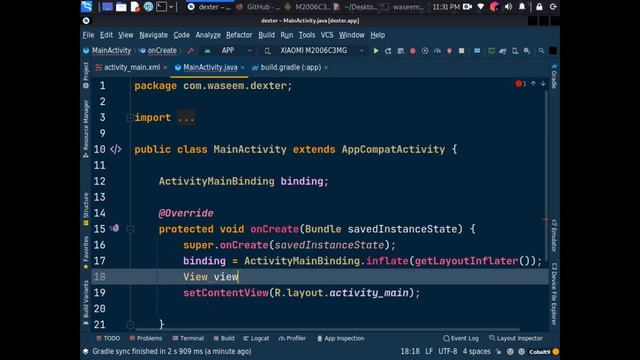Viewport: 640px width, 360px height.
Task: Click the Make Project hammer icon
Action: tap(190, 51)
